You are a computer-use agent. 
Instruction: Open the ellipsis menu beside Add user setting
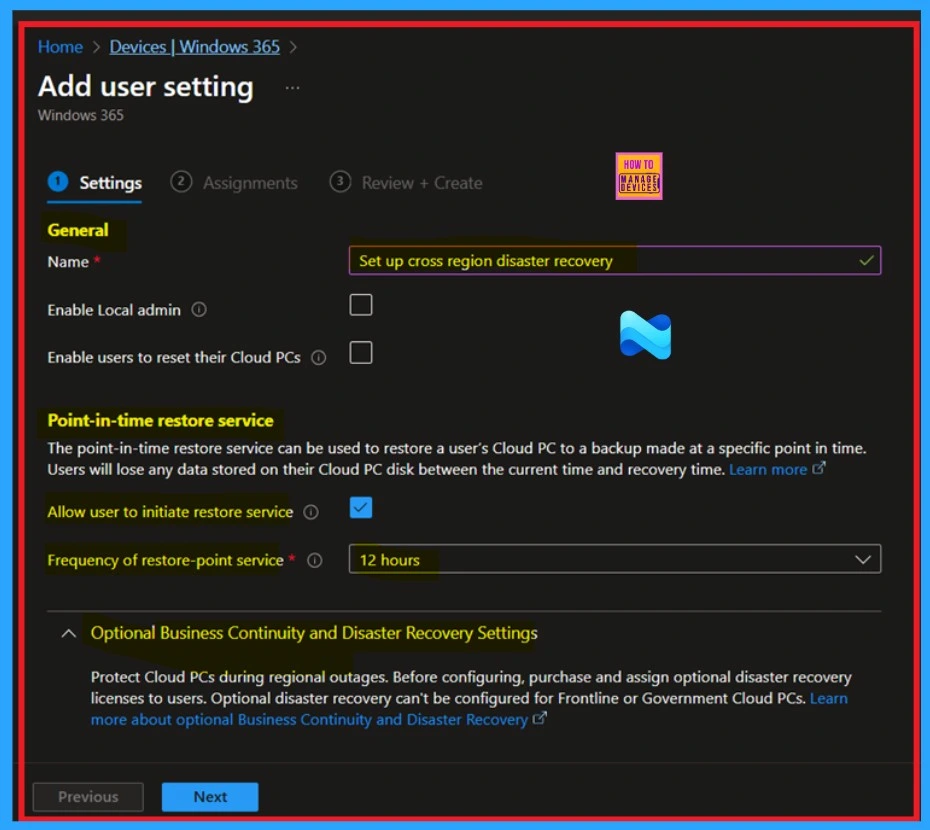292,88
